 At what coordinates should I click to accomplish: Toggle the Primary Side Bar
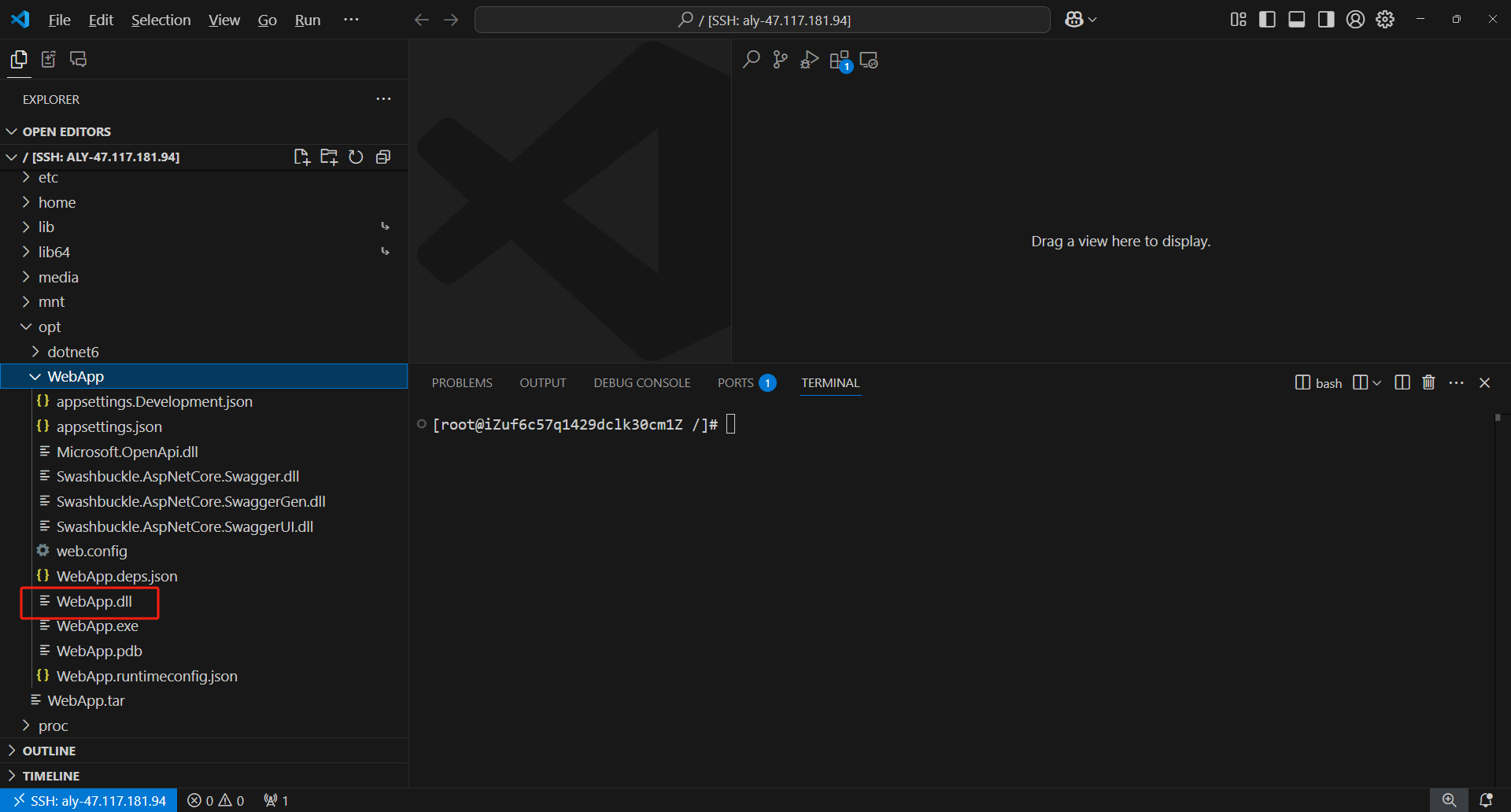[1267, 19]
